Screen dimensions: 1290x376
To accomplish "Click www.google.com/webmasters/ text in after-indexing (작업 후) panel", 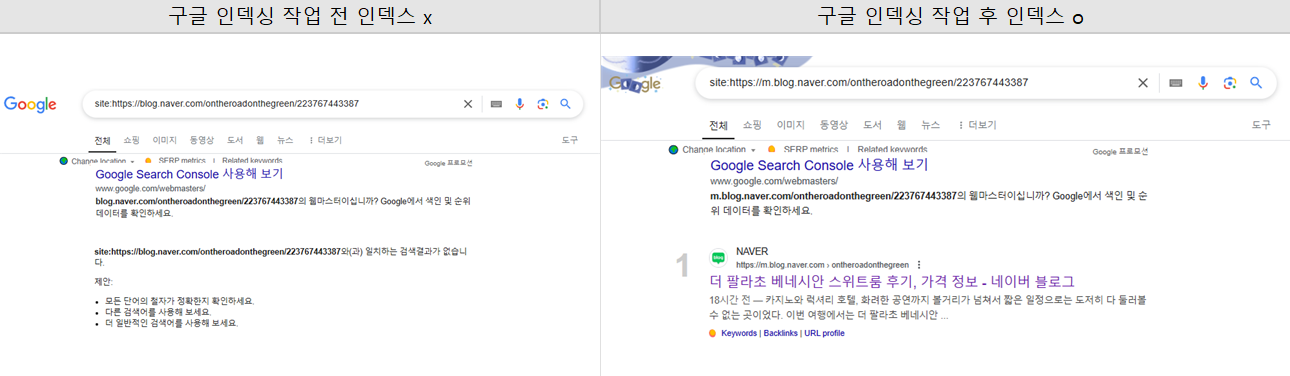I will click(x=774, y=182).
